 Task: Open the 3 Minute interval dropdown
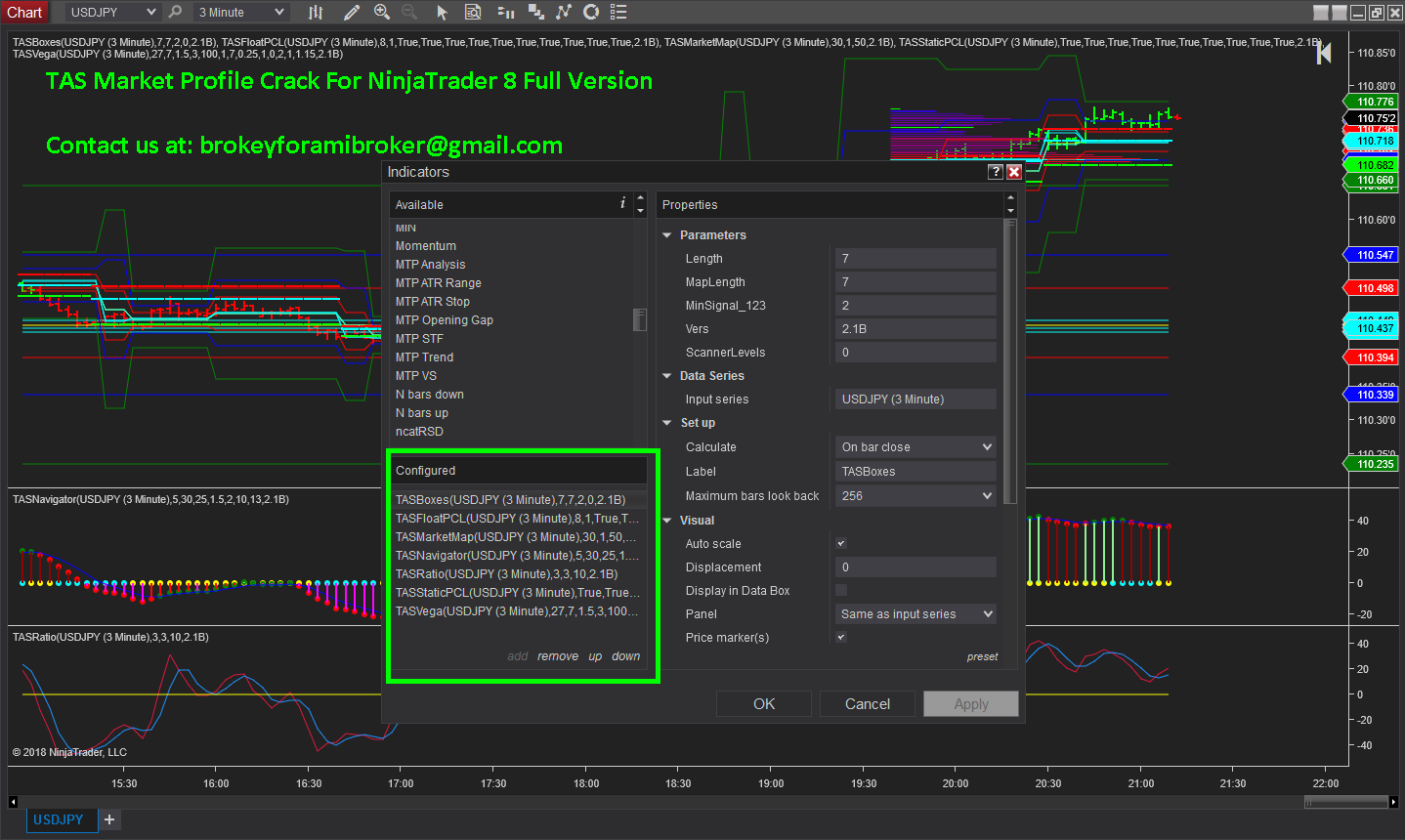241,12
